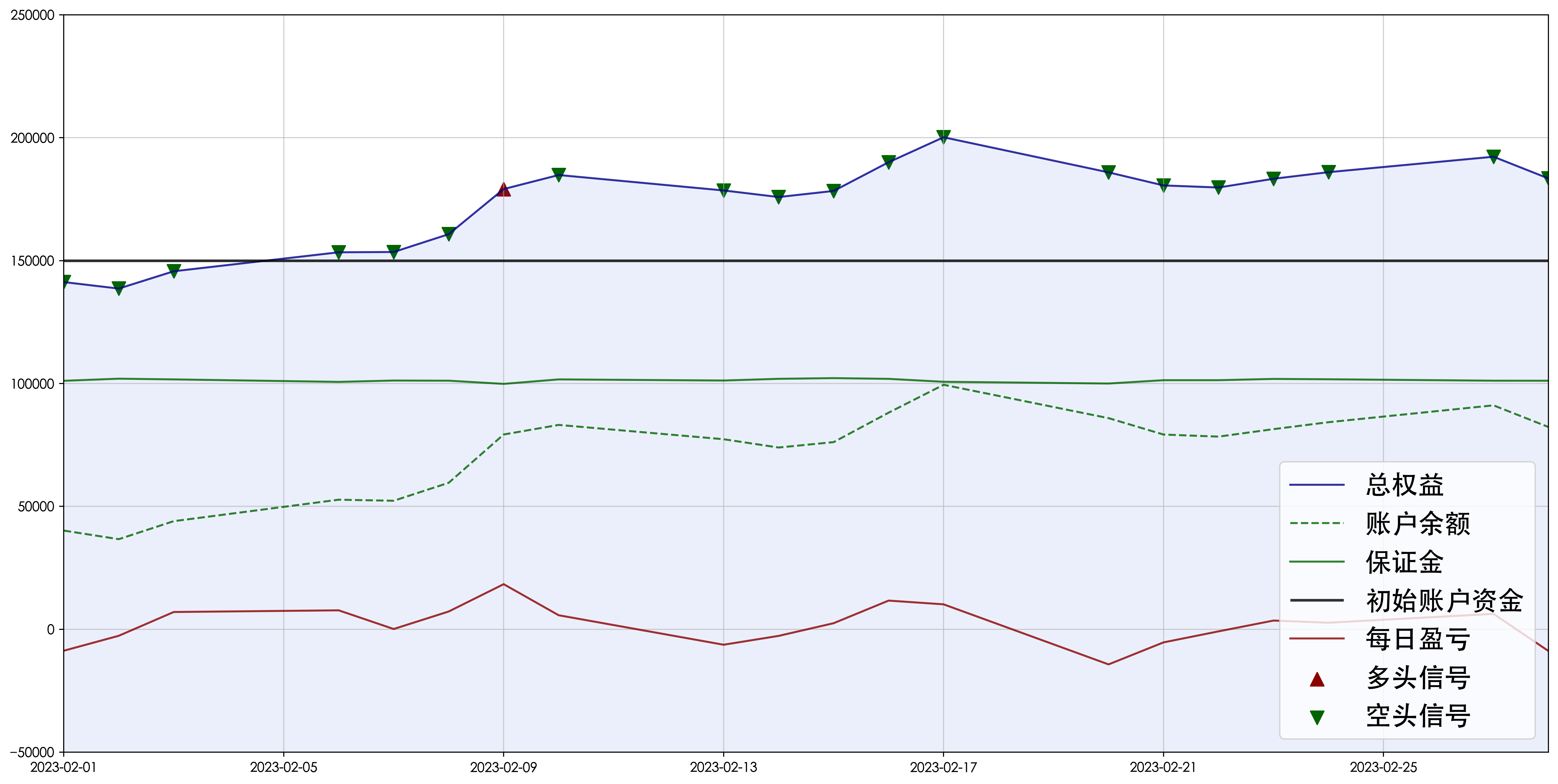Click the green triangle marker at 2023-02-21
Screen dimensions: 1558x784
tap(1163, 184)
